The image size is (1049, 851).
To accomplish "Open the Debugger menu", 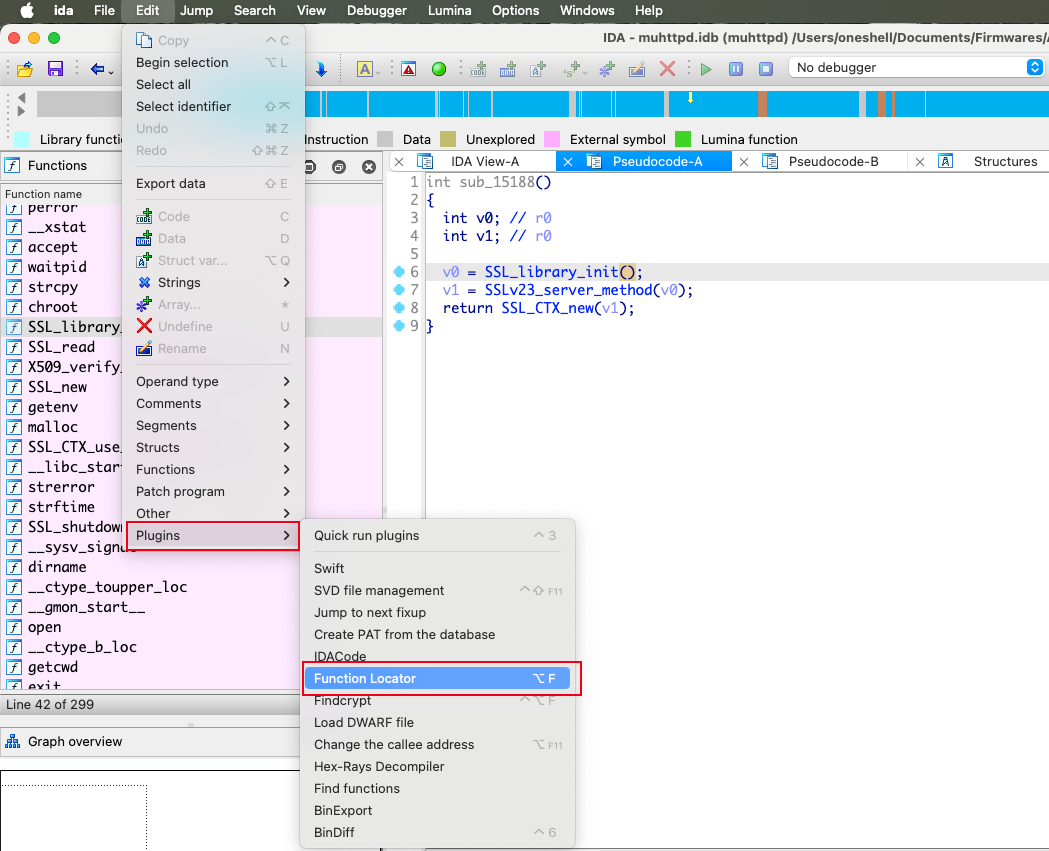I will tap(377, 10).
